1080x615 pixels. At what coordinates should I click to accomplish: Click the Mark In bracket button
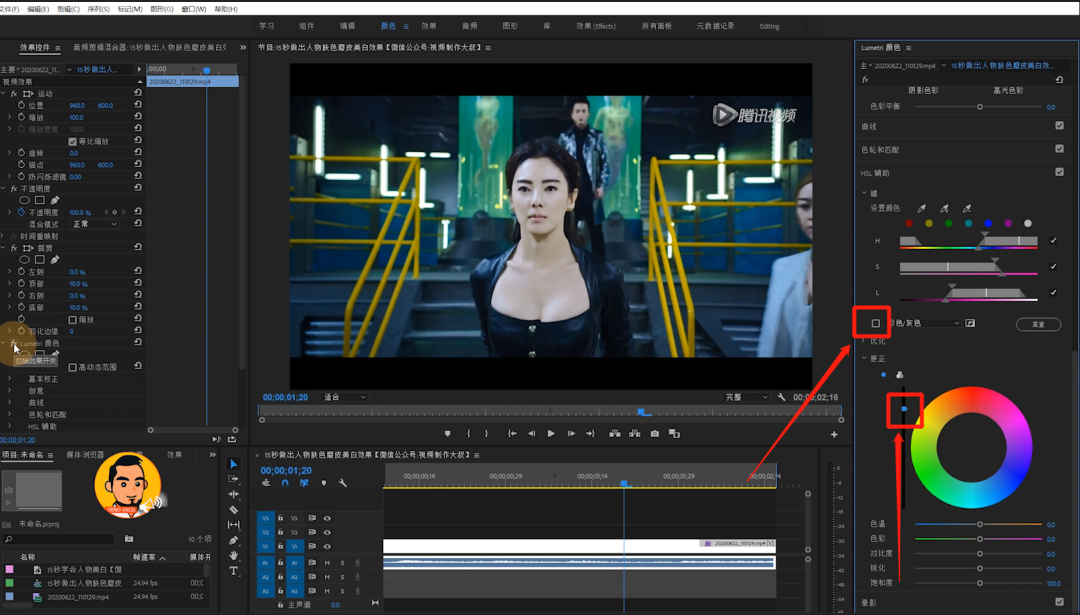(468, 434)
